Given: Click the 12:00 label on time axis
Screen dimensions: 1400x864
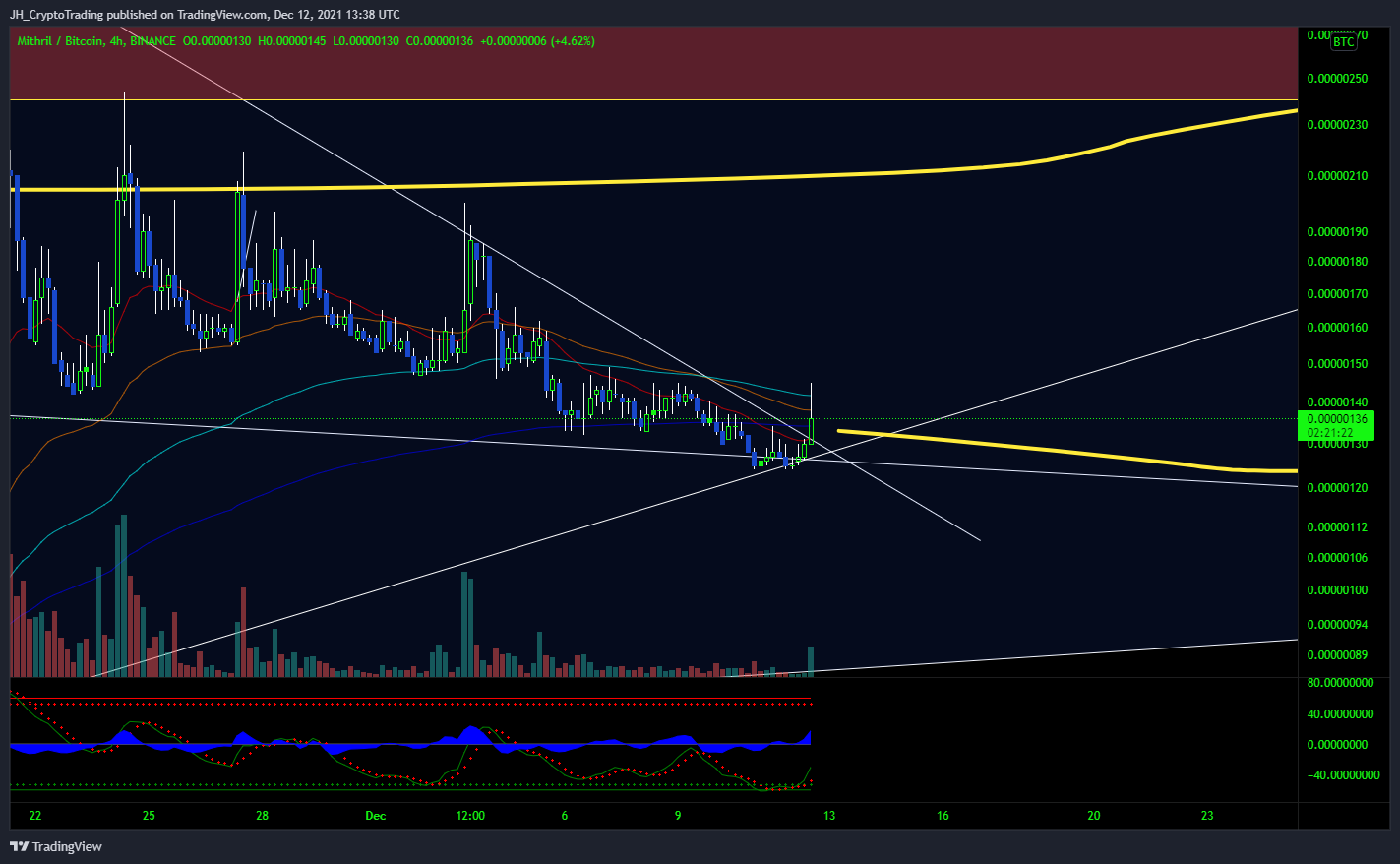Looking at the screenshot, I should tap(470, 816).
